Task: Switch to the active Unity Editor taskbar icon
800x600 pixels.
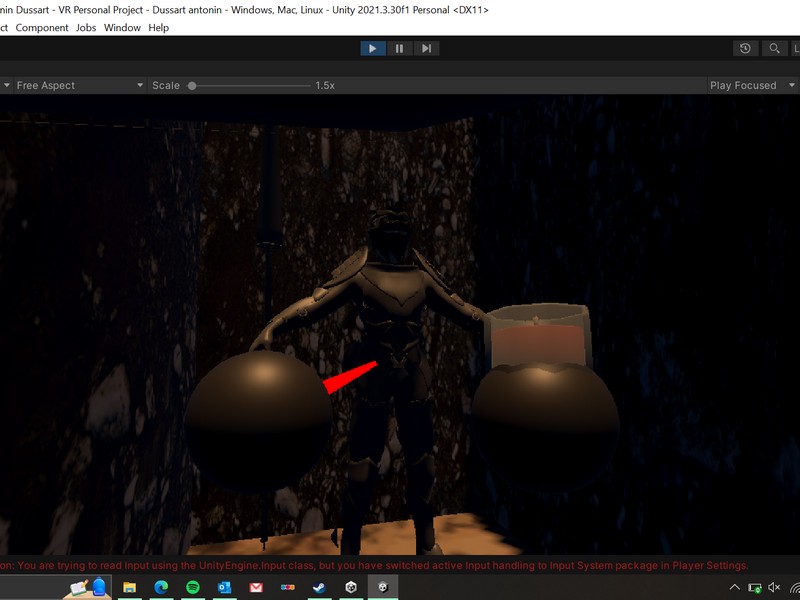Action: click(383, 587)
